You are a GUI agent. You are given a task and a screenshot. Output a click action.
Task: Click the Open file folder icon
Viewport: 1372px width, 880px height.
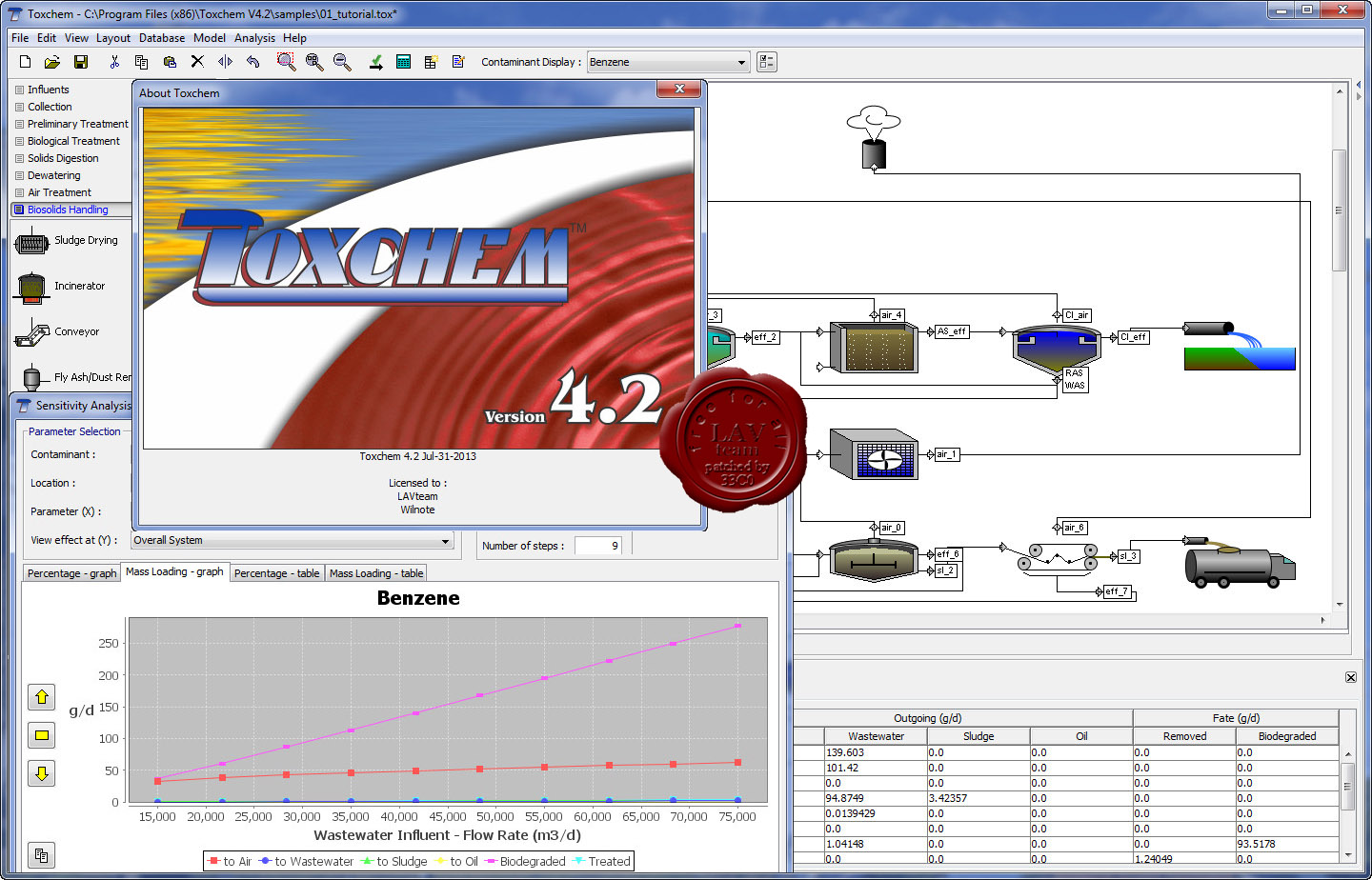[52, 62]
